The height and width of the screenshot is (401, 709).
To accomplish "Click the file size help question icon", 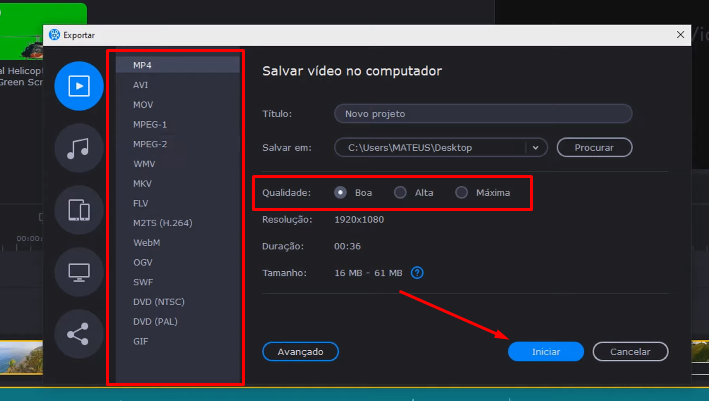I will click(418, 272).
